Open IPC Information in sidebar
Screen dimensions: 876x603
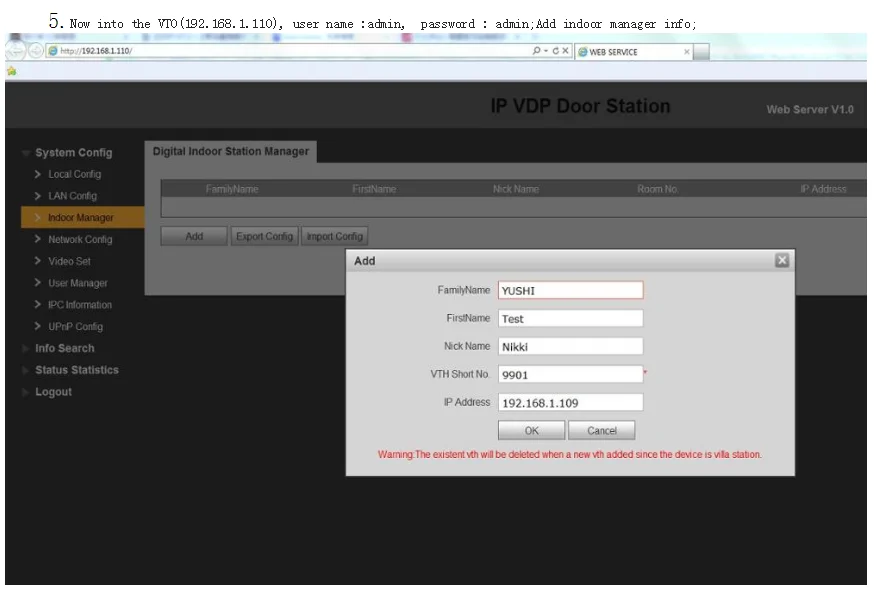[79, 305]
